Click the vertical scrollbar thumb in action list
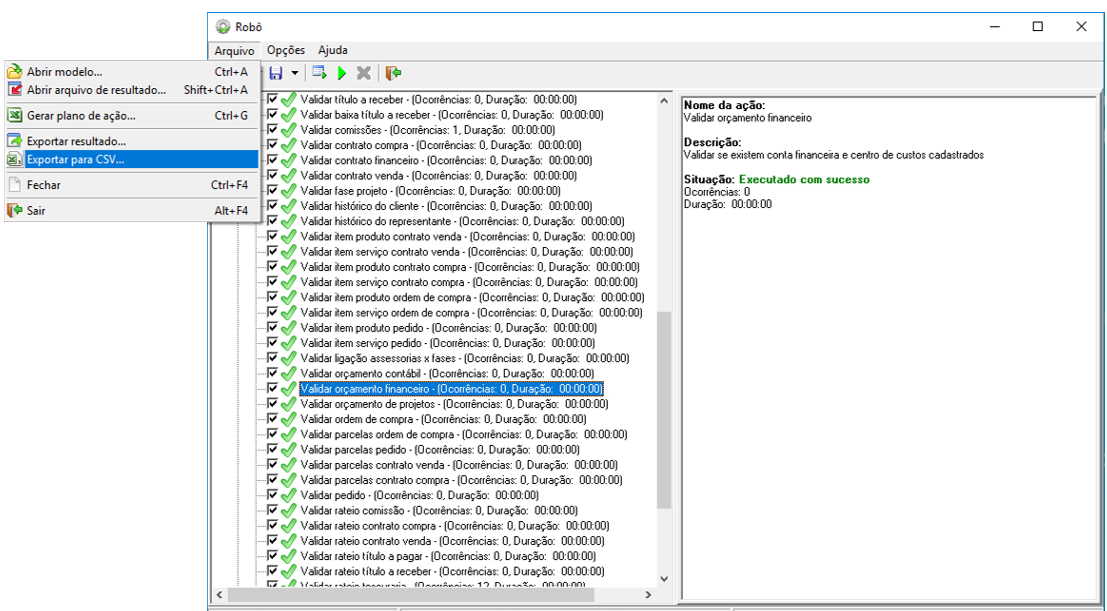This screenshot has width=1107, height=611. tap(664, 410)
